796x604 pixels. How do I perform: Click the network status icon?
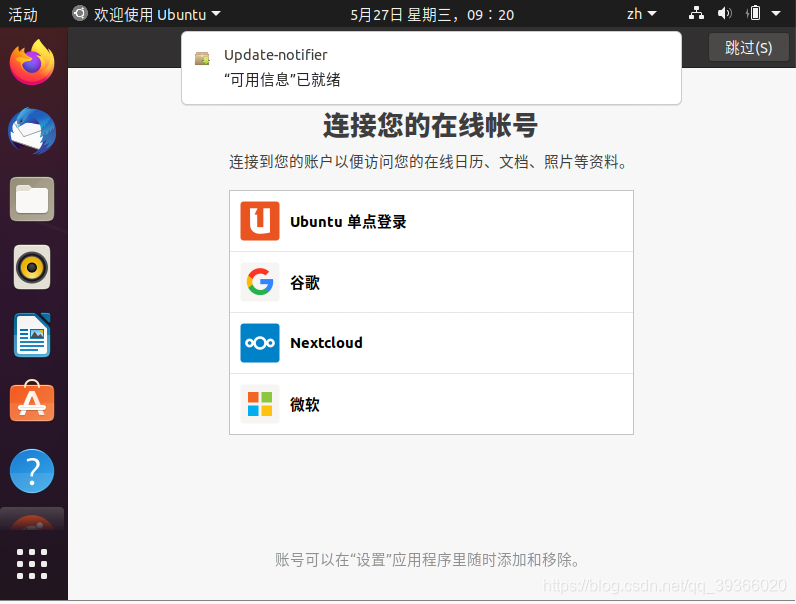point(696,14)
